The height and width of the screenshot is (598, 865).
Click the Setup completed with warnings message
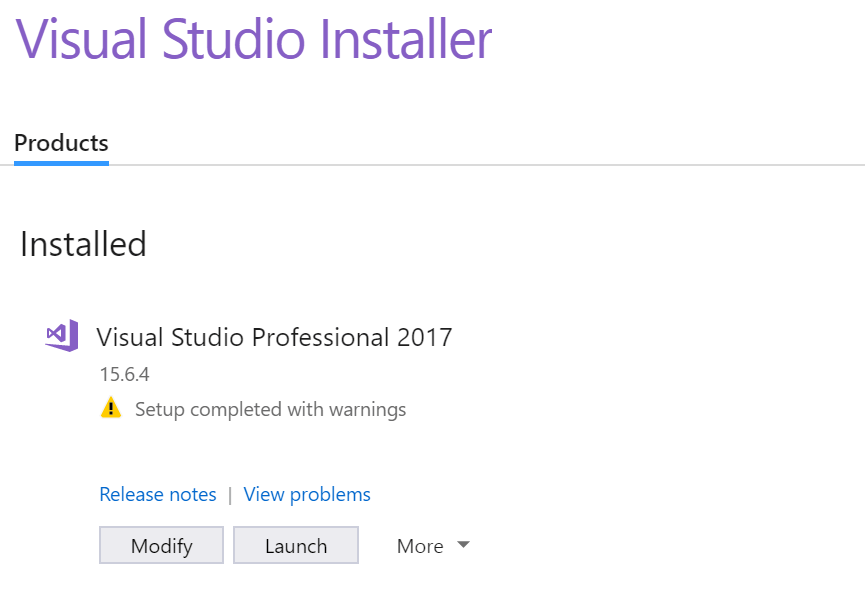coord(270,409)
